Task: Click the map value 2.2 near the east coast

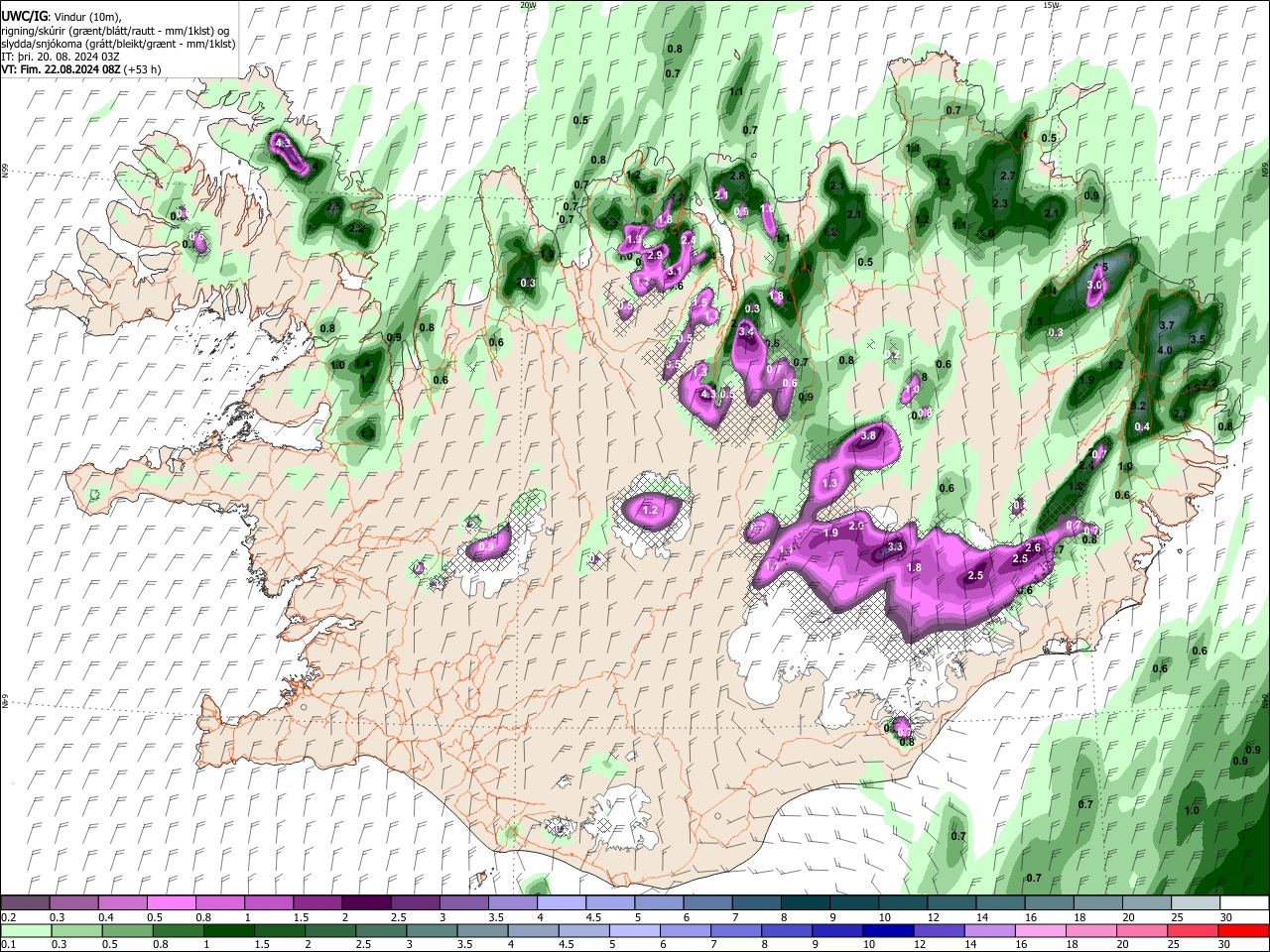Action: 1208,383
